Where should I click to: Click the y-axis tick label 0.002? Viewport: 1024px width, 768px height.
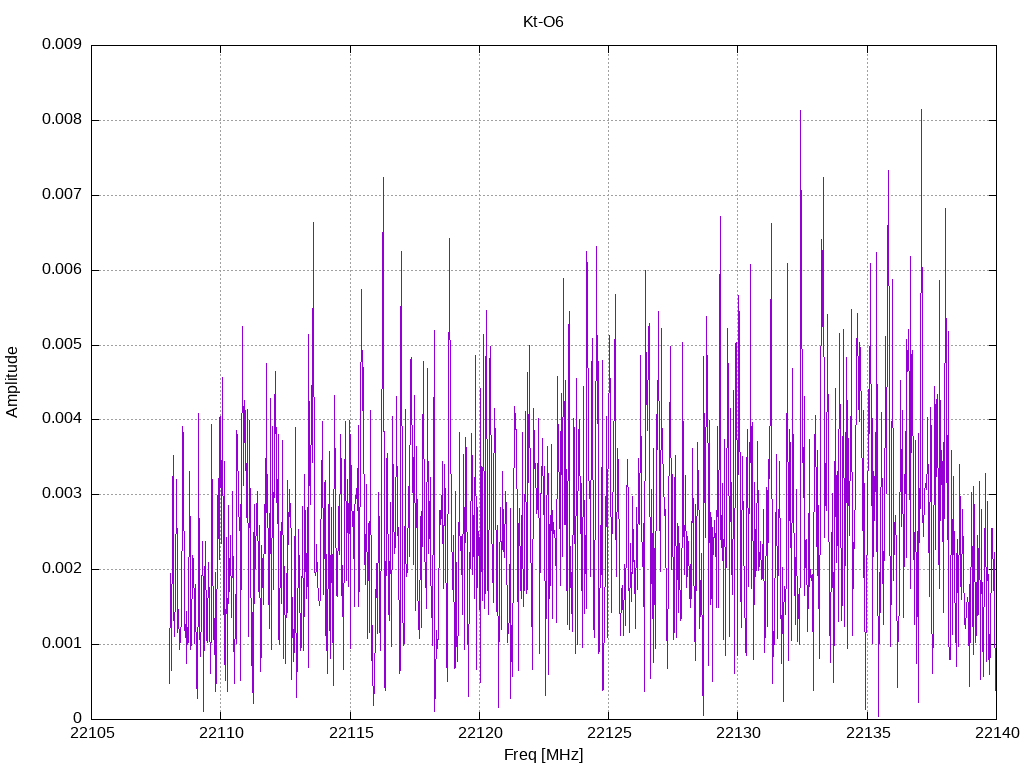tap(62, 568)
